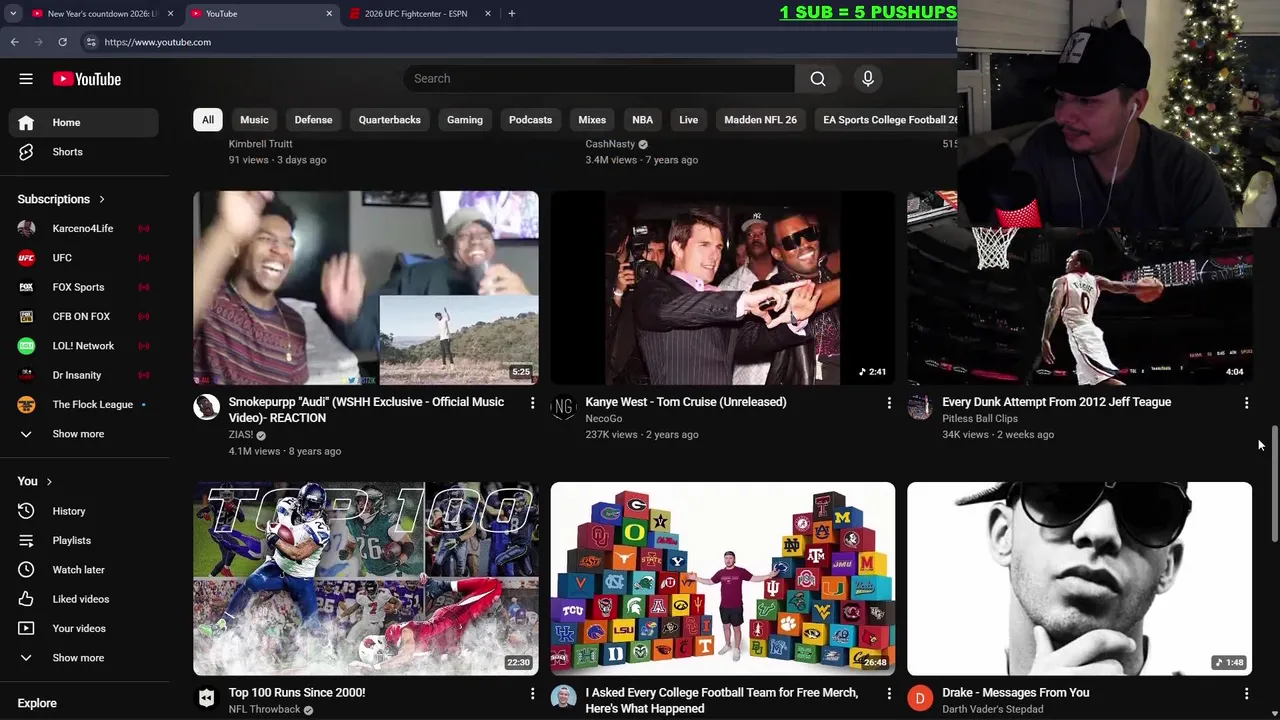Expand the You section chevron
Viewport: 1280px width, 720px height.
(x=49, y=481)
